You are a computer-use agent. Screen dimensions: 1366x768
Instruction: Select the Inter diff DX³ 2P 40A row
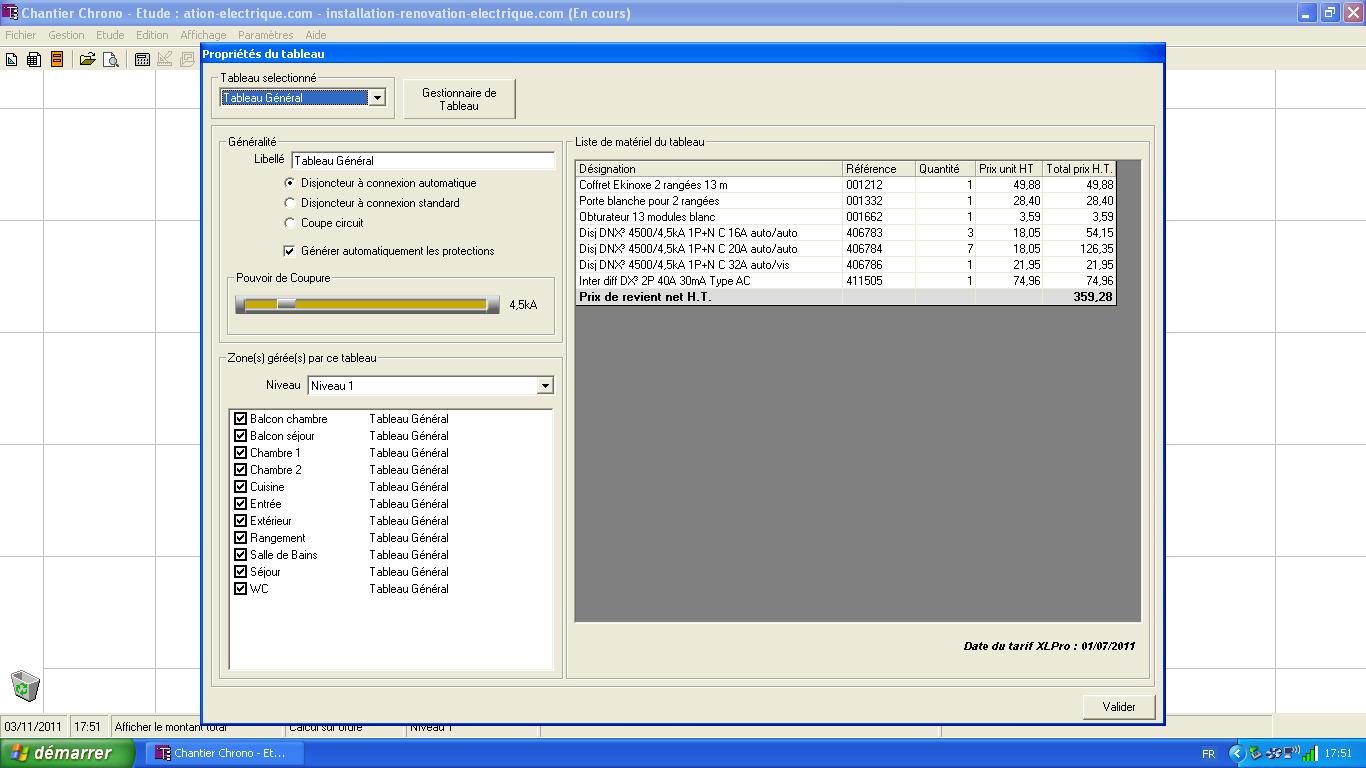coord(845,281)
